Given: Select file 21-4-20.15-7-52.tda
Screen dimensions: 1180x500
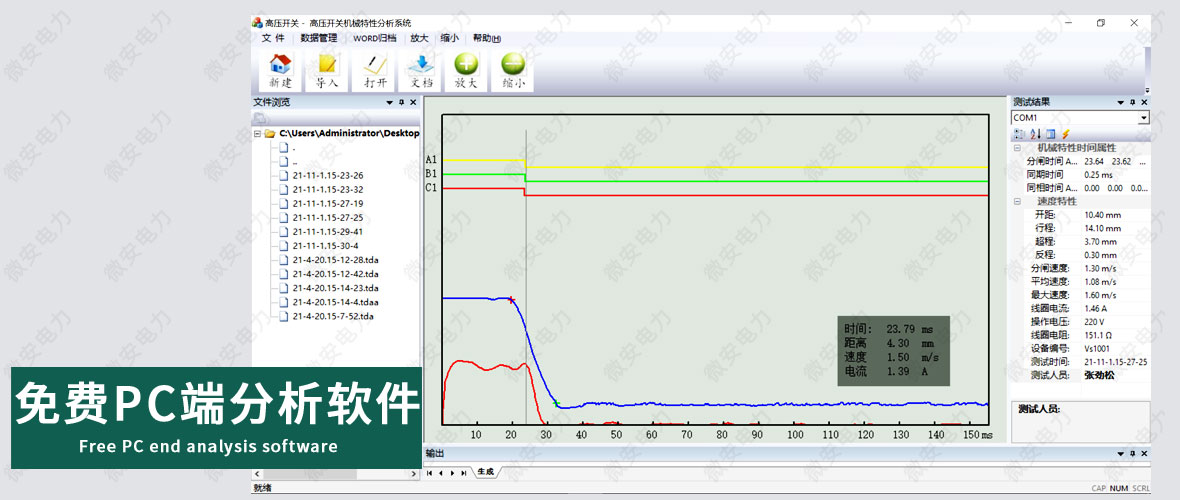Looking at the screenshot, I should (333, 316).
